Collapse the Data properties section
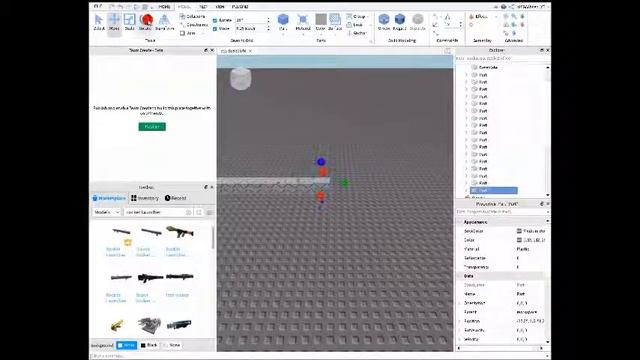This screenshot has height=360, width=640. [460, 276]
